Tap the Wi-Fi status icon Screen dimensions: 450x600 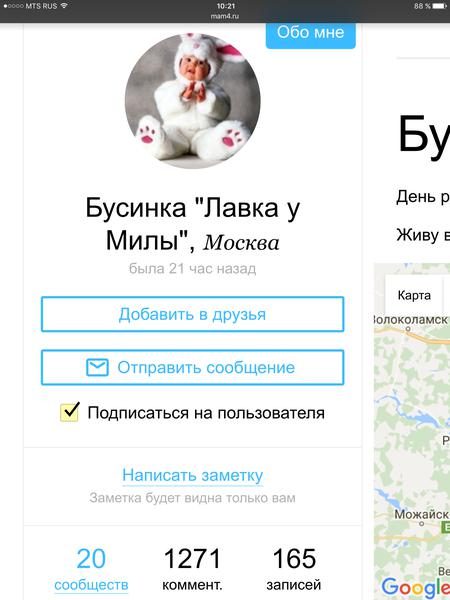[x=64, y=6]
